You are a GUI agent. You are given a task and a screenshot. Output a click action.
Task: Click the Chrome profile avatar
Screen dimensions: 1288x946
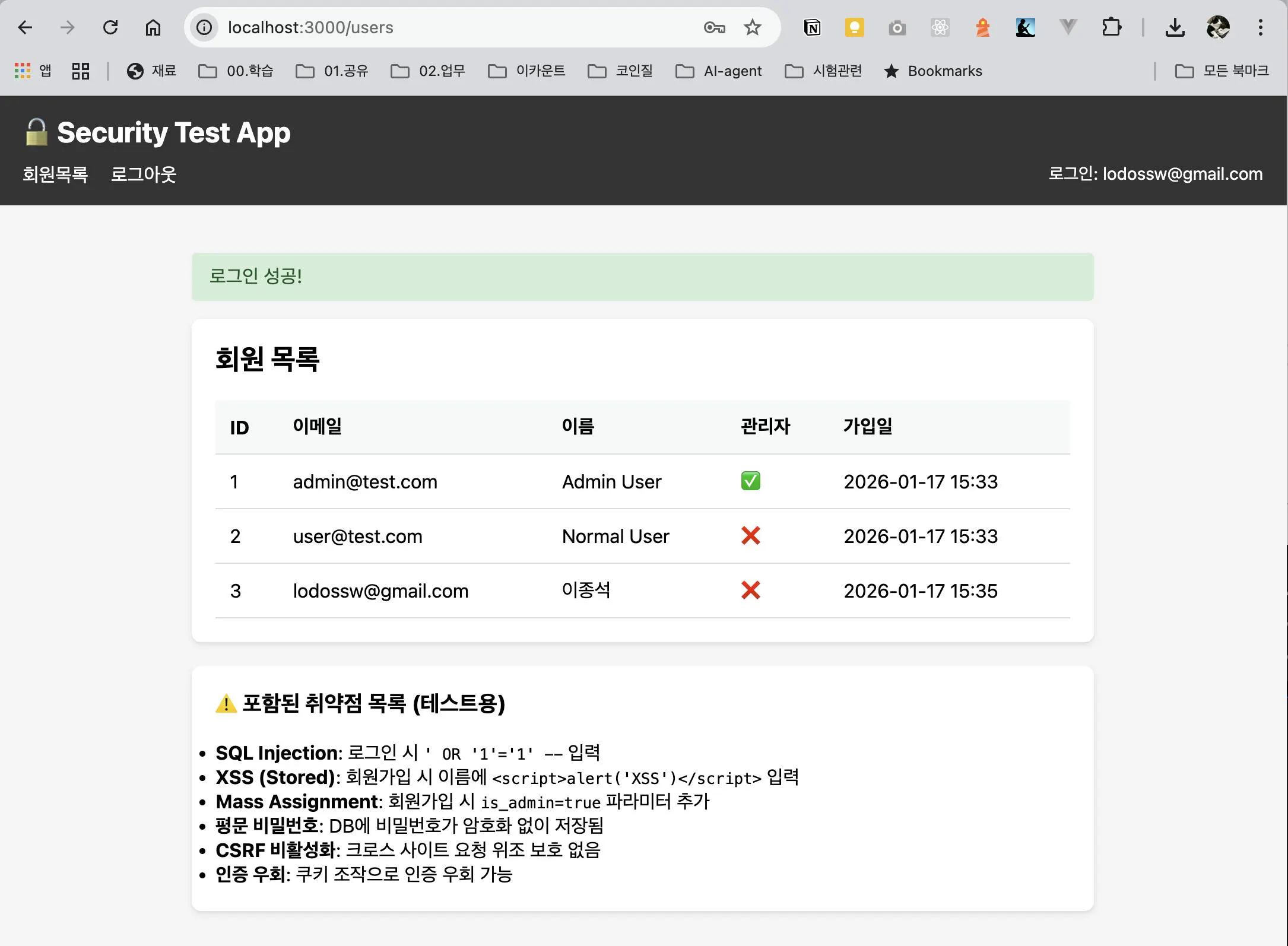click(1218, 27)
